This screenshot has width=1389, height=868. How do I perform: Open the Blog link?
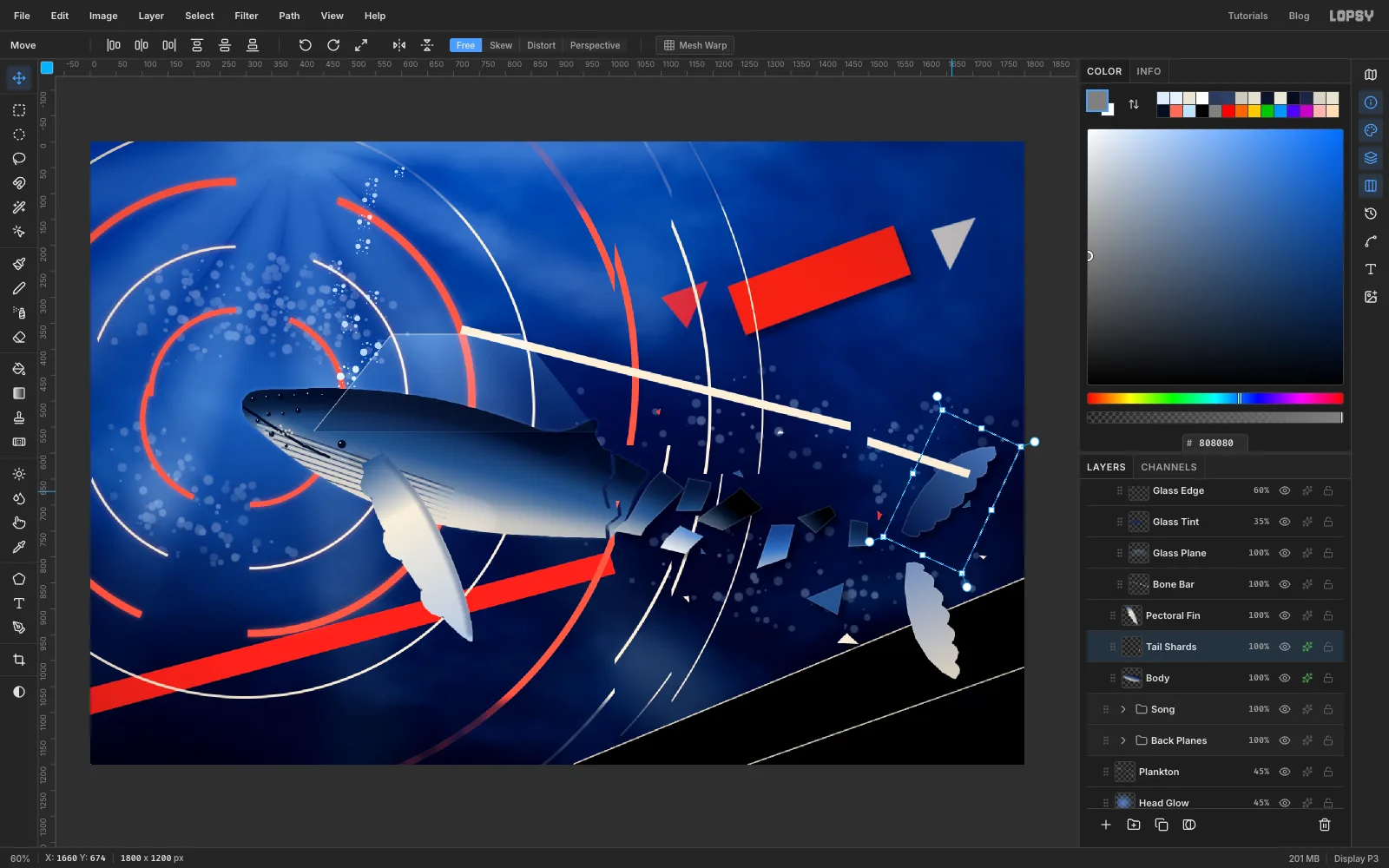click(1299, 16)
